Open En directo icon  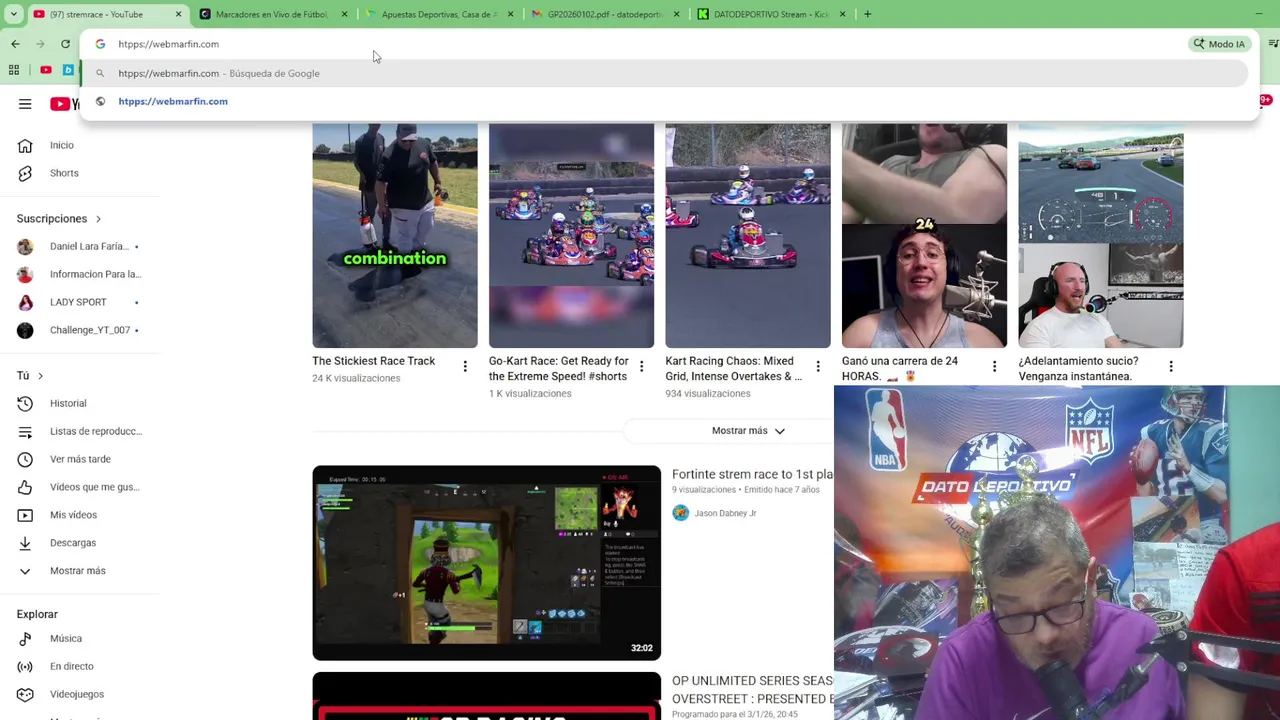click(x=25, y=666)
